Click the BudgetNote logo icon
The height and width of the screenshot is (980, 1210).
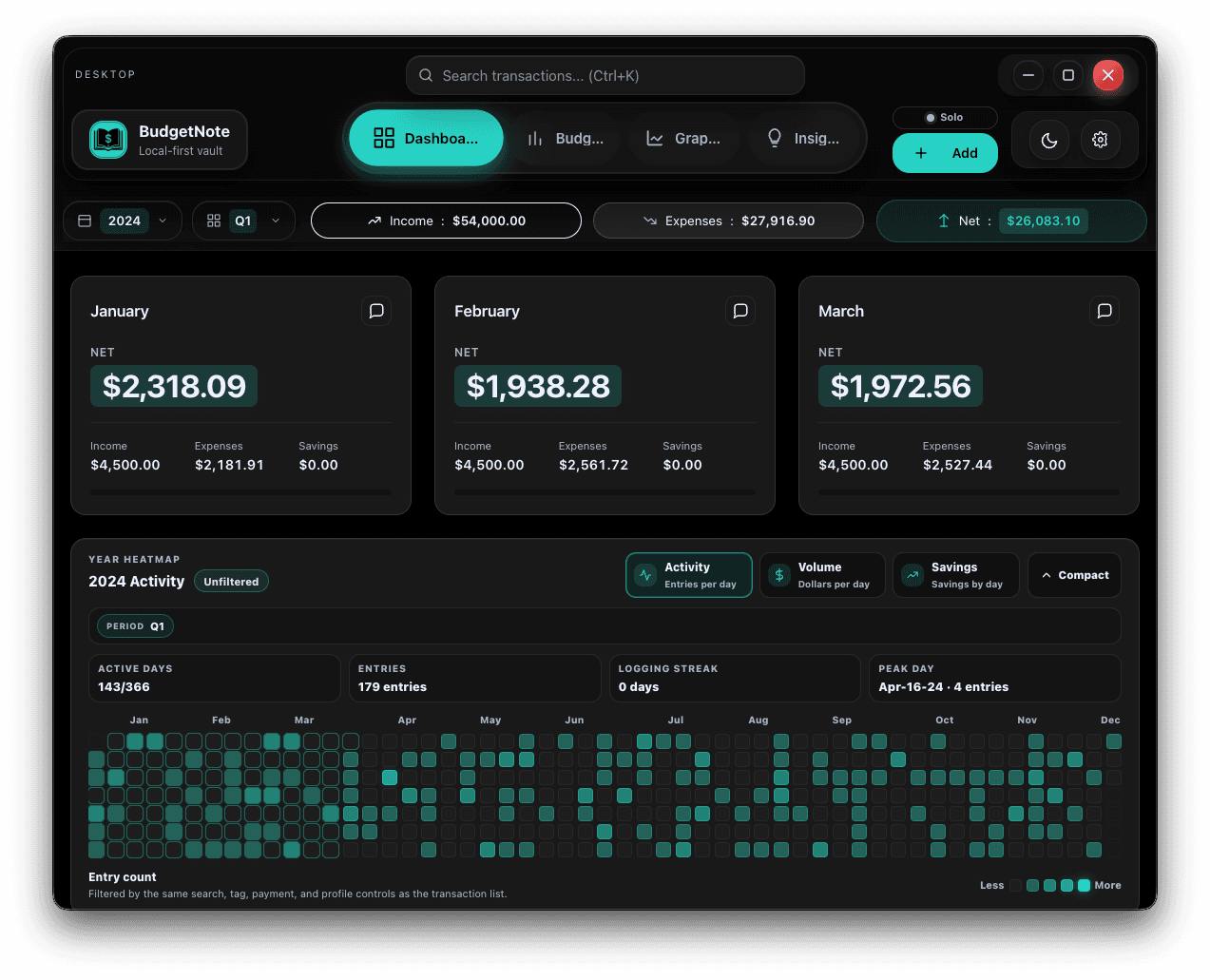point(108,140)
